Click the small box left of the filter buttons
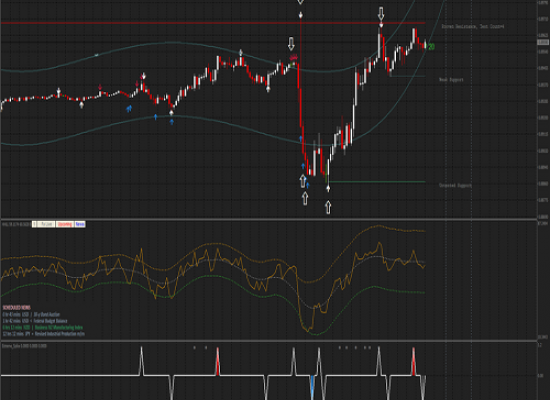The height and width of the screenshot is (400, 550). (34, 224)
